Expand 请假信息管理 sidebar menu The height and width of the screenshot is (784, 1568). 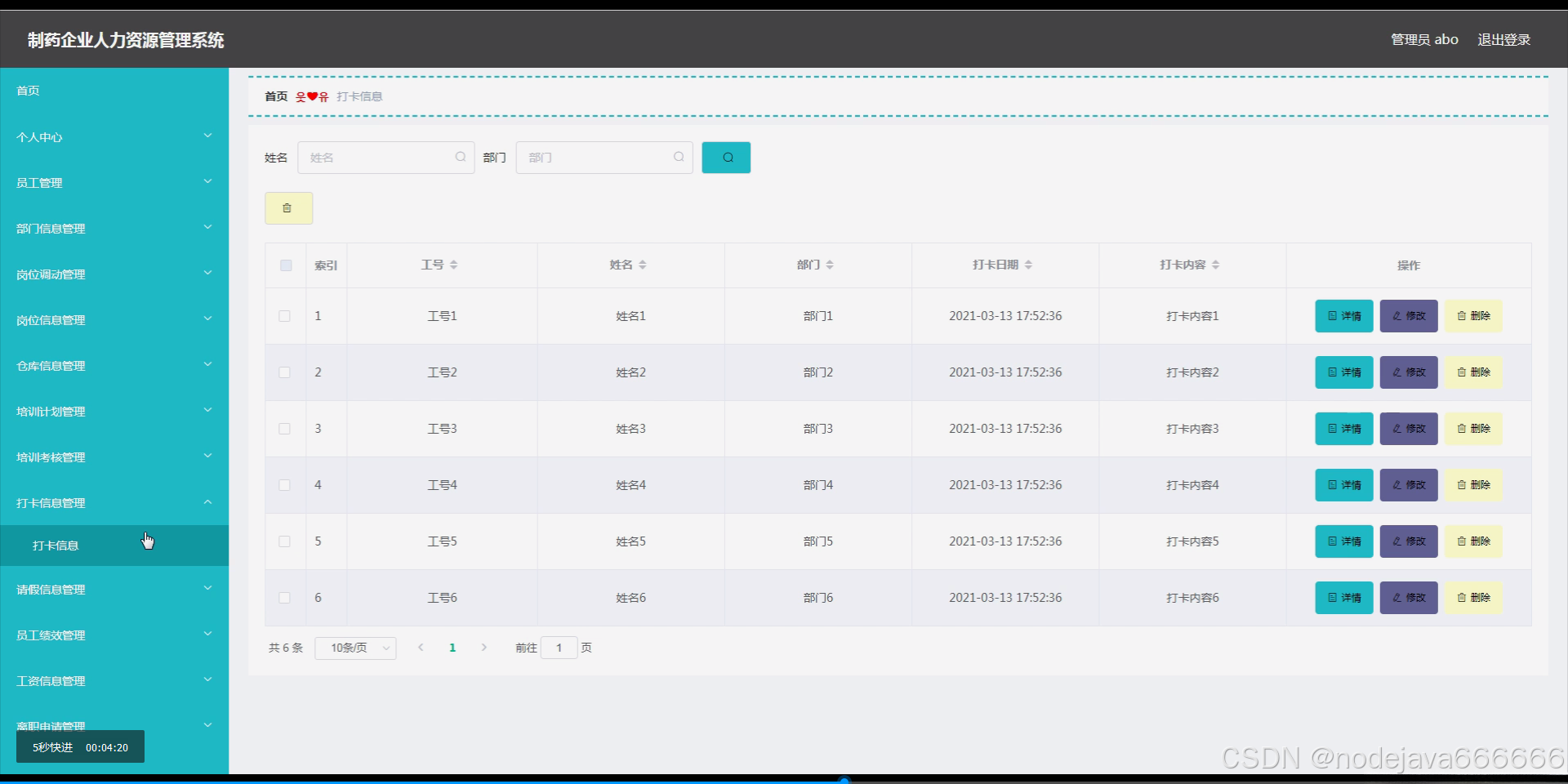click(114, 590)
